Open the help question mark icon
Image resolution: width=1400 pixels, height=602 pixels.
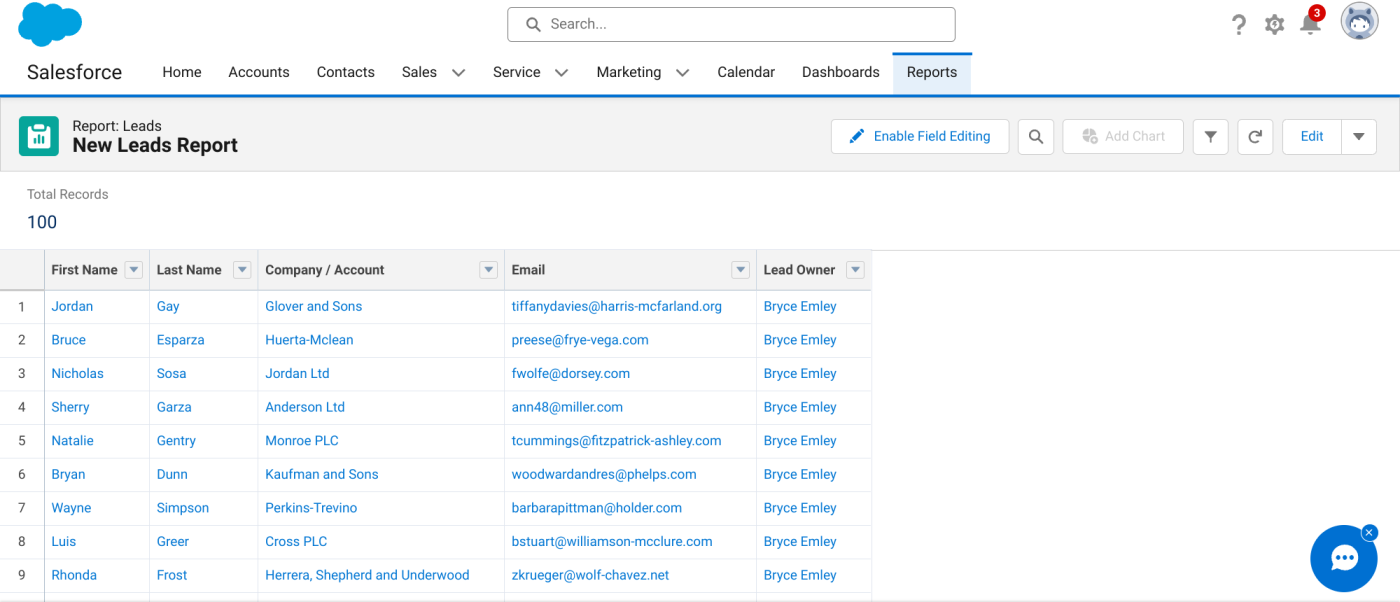(x=1239, y=25)
